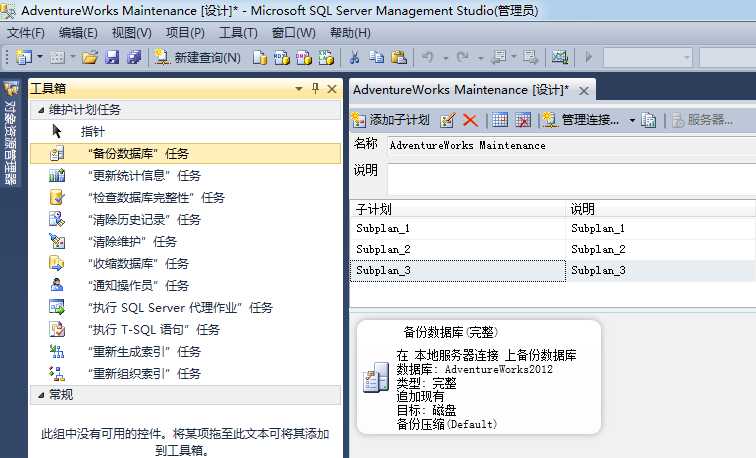This screenshot has height=458, width=756.
Task: Click the New Project toolbar icon
Action: (x=24, y=57)
